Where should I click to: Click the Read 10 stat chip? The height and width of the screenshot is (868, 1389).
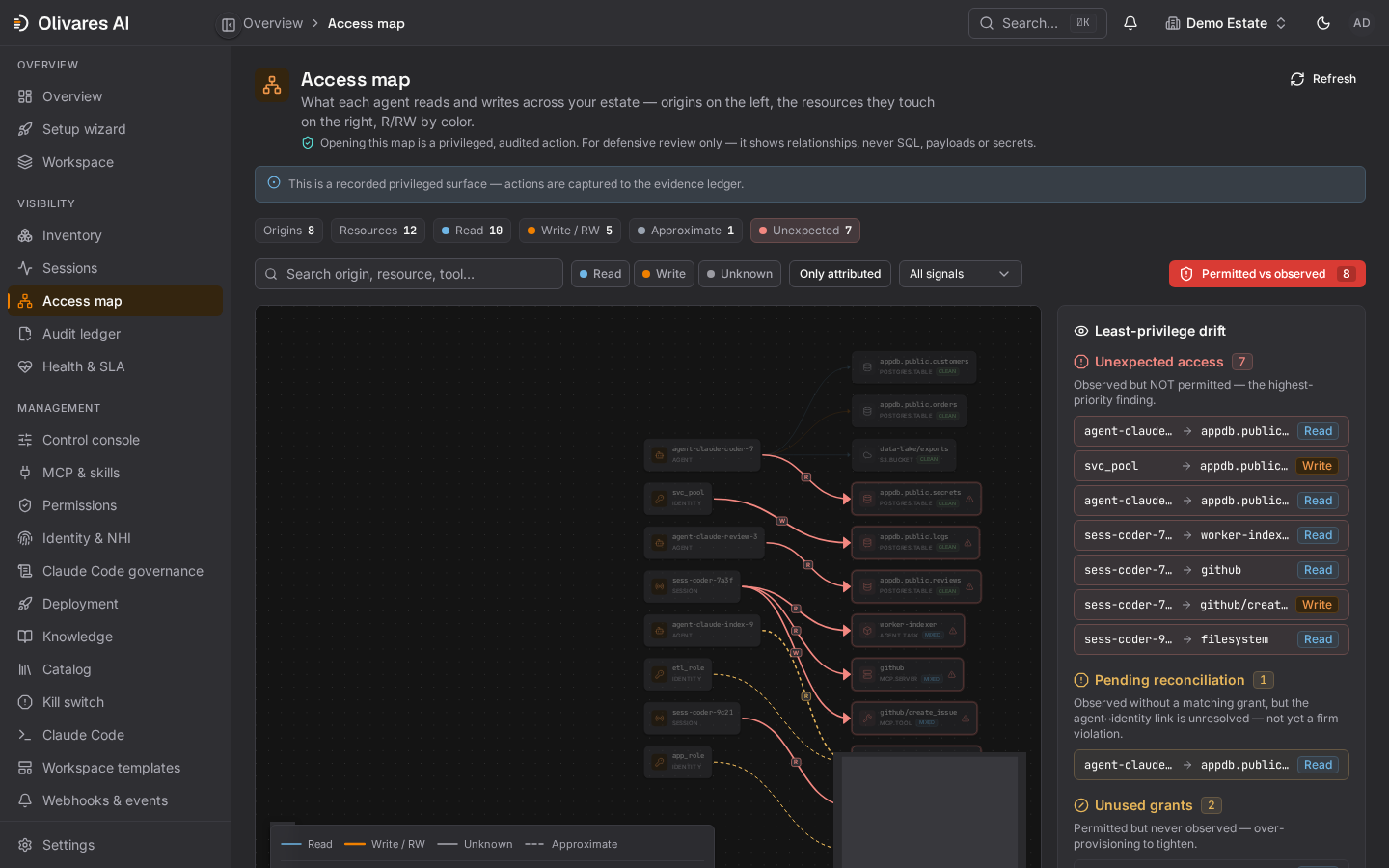[x=472, y=231]
